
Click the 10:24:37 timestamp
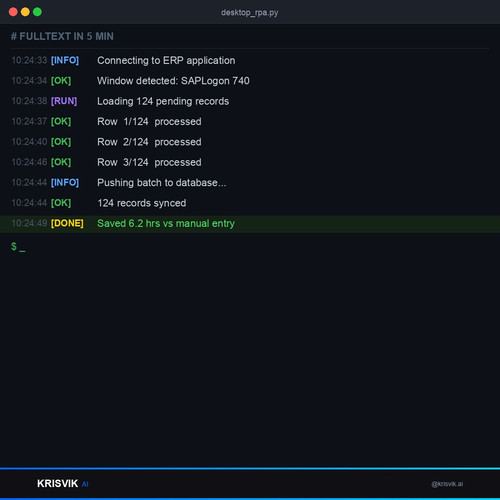click(29, 121)
